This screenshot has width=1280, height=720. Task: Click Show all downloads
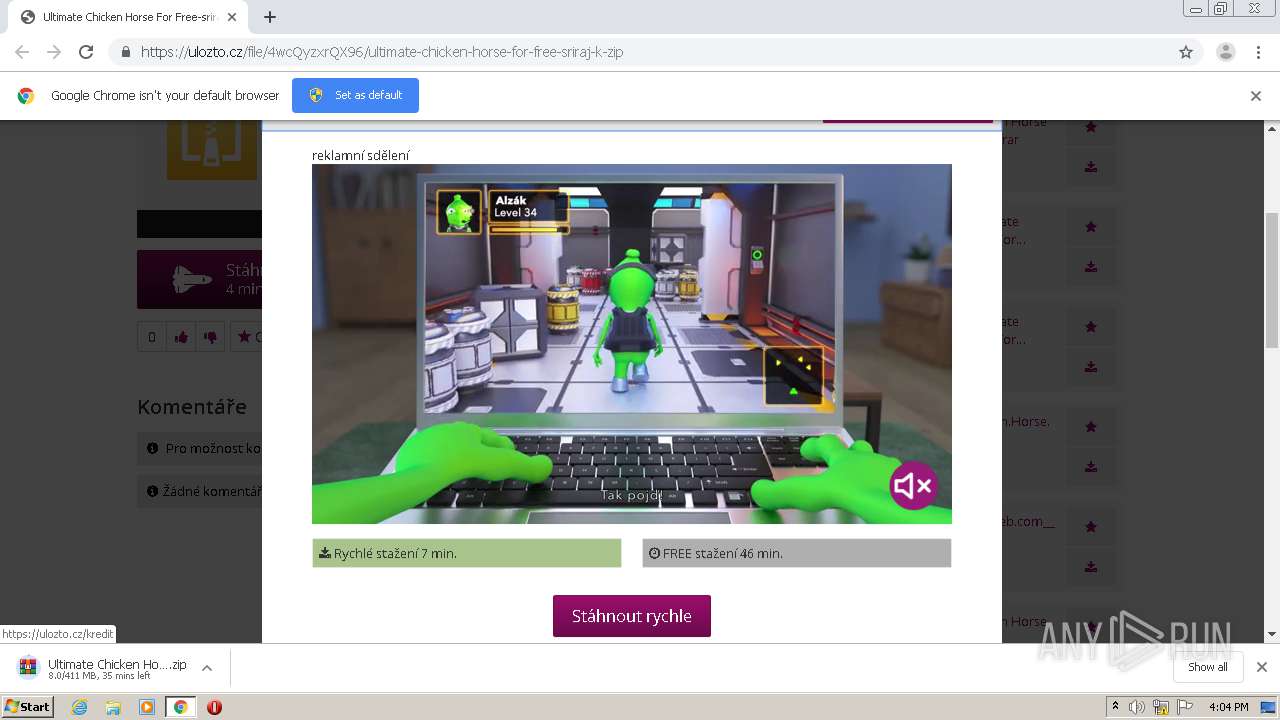(1208, 667)
